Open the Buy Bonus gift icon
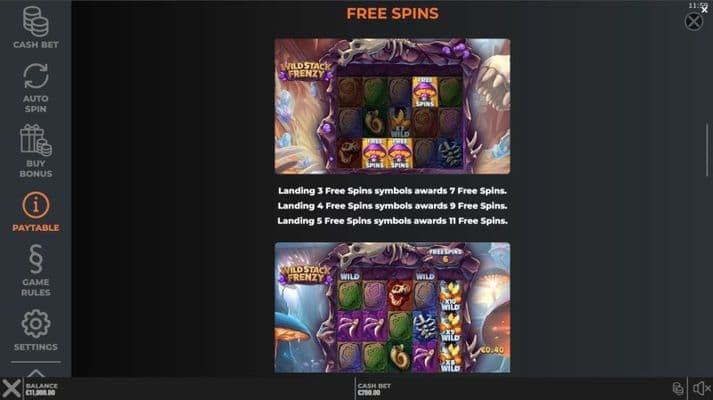This screenshot has height=400, width=713. coord(35,140)
